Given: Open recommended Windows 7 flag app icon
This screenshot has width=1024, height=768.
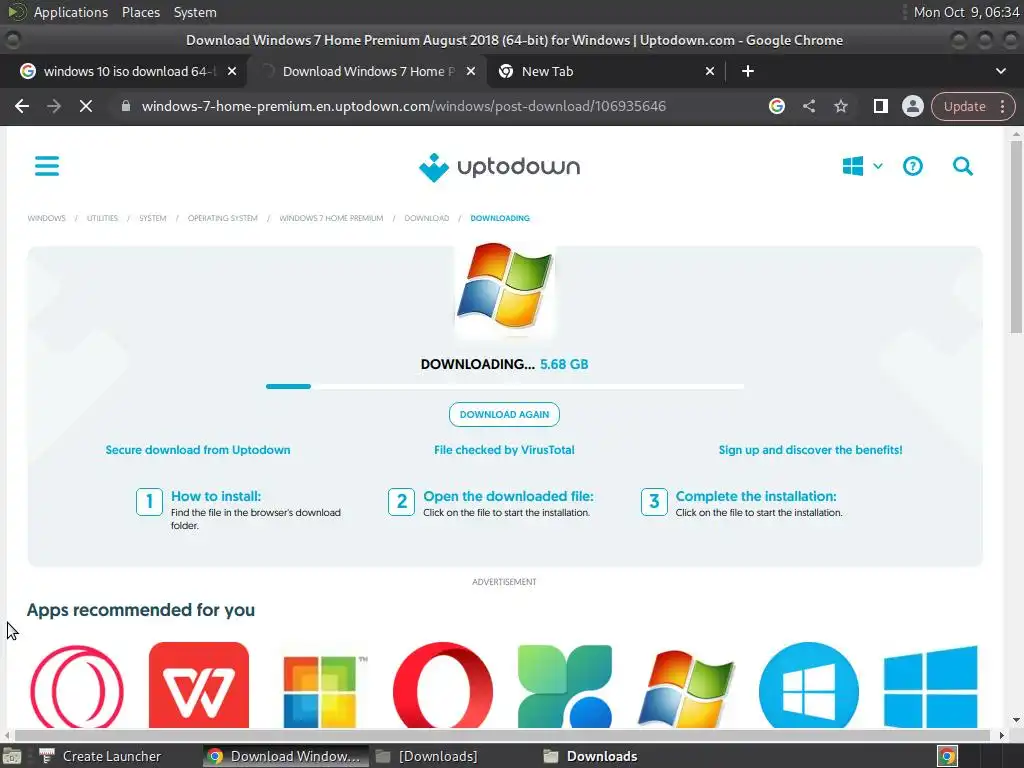Looking at the screenshot, I should click(686, 688).
